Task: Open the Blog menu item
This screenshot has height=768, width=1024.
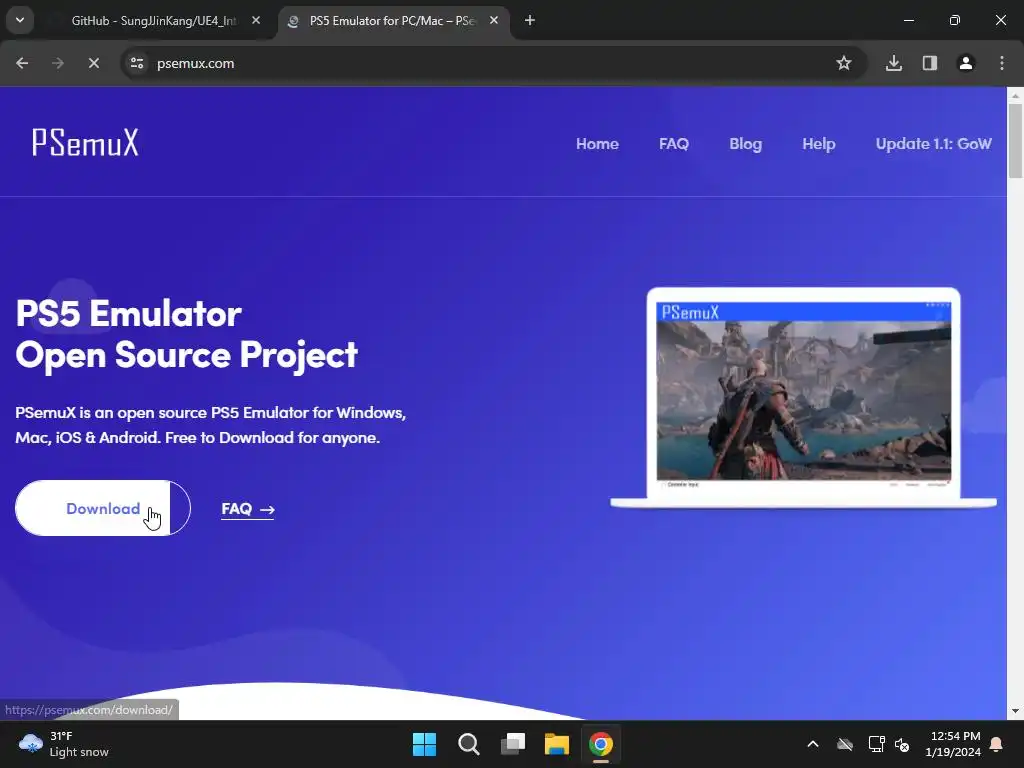Action: [x=746, y=144]
